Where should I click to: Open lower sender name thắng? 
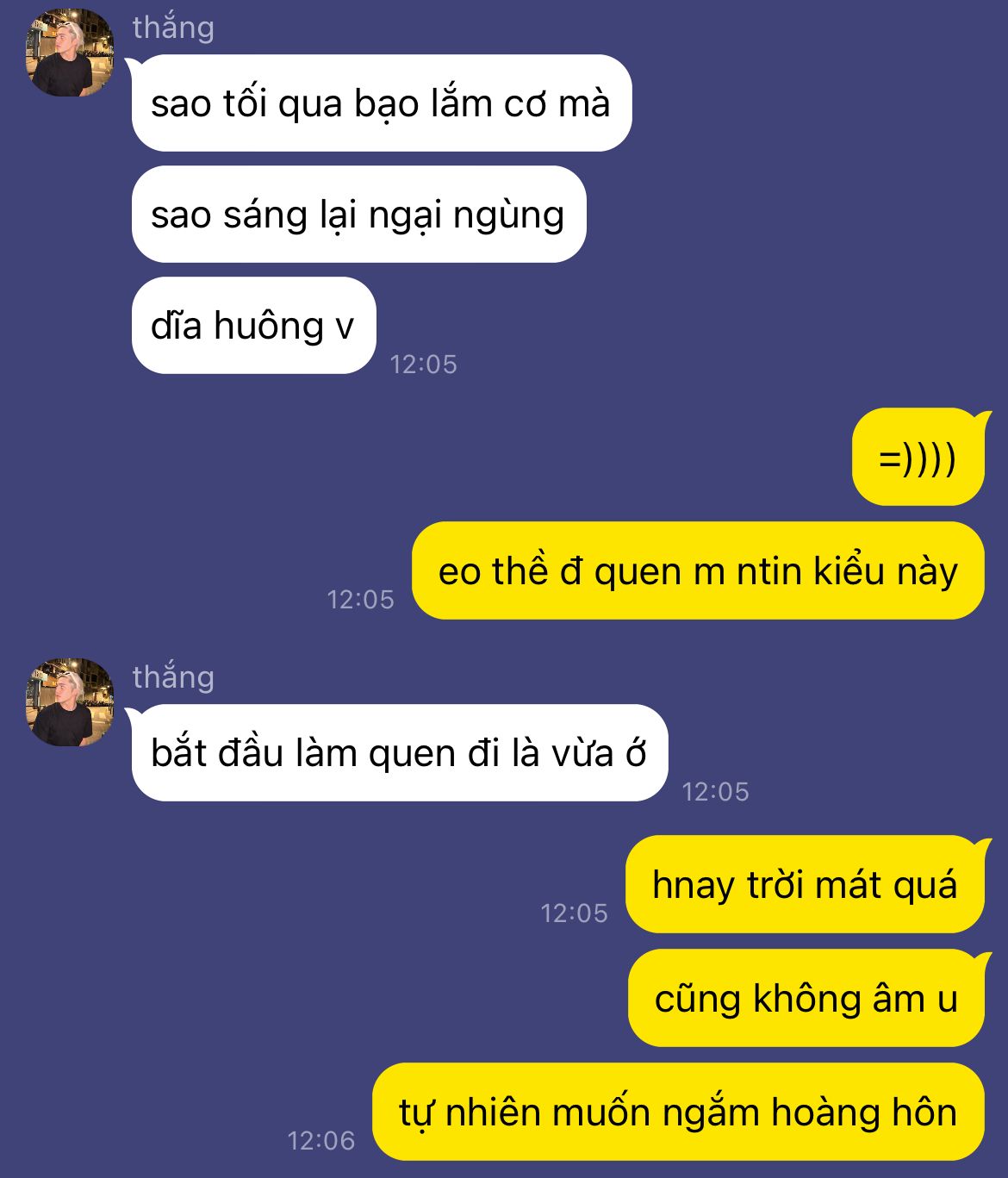pos(173,677)
